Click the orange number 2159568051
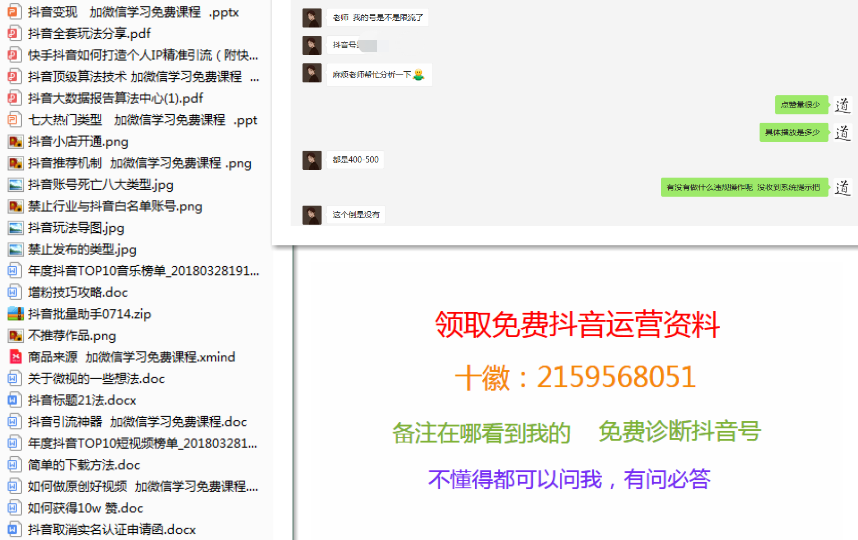Viewport: 858px width, 540px height. 616,377
